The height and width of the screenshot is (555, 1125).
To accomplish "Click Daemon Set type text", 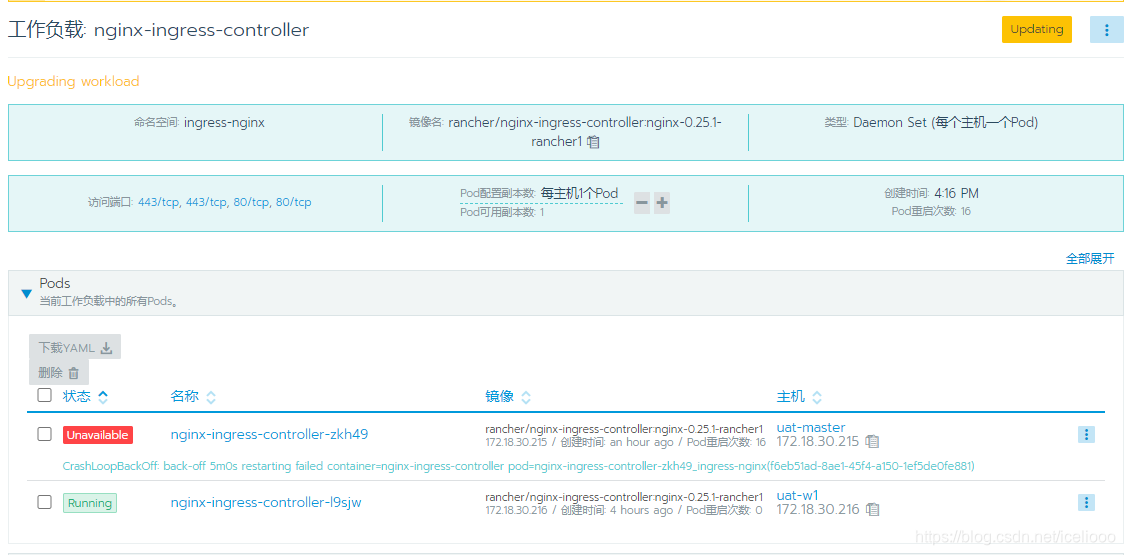I will 946,123.
